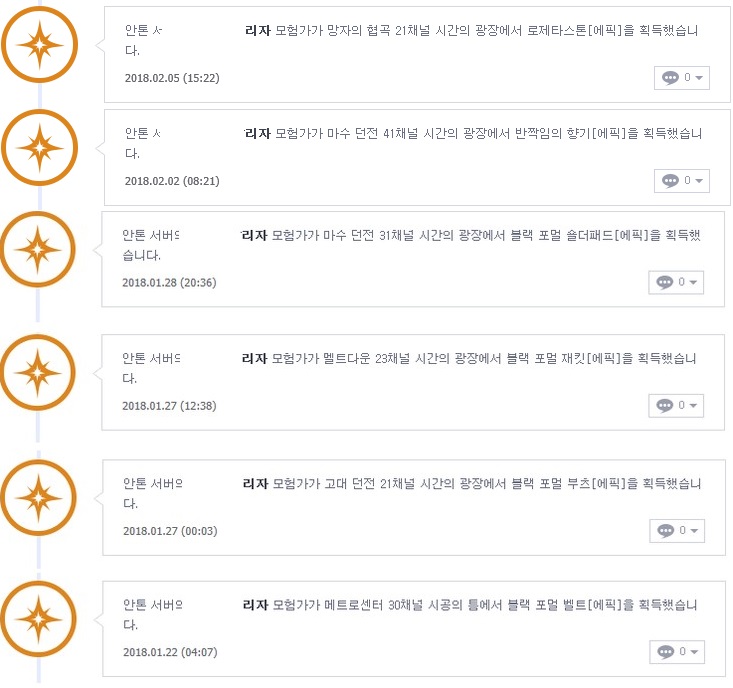Viewport: 733px width, 688px height.
Task: Expand comments arrow on 블랙 포멀 재킷 entry
Action: (693, 405)
